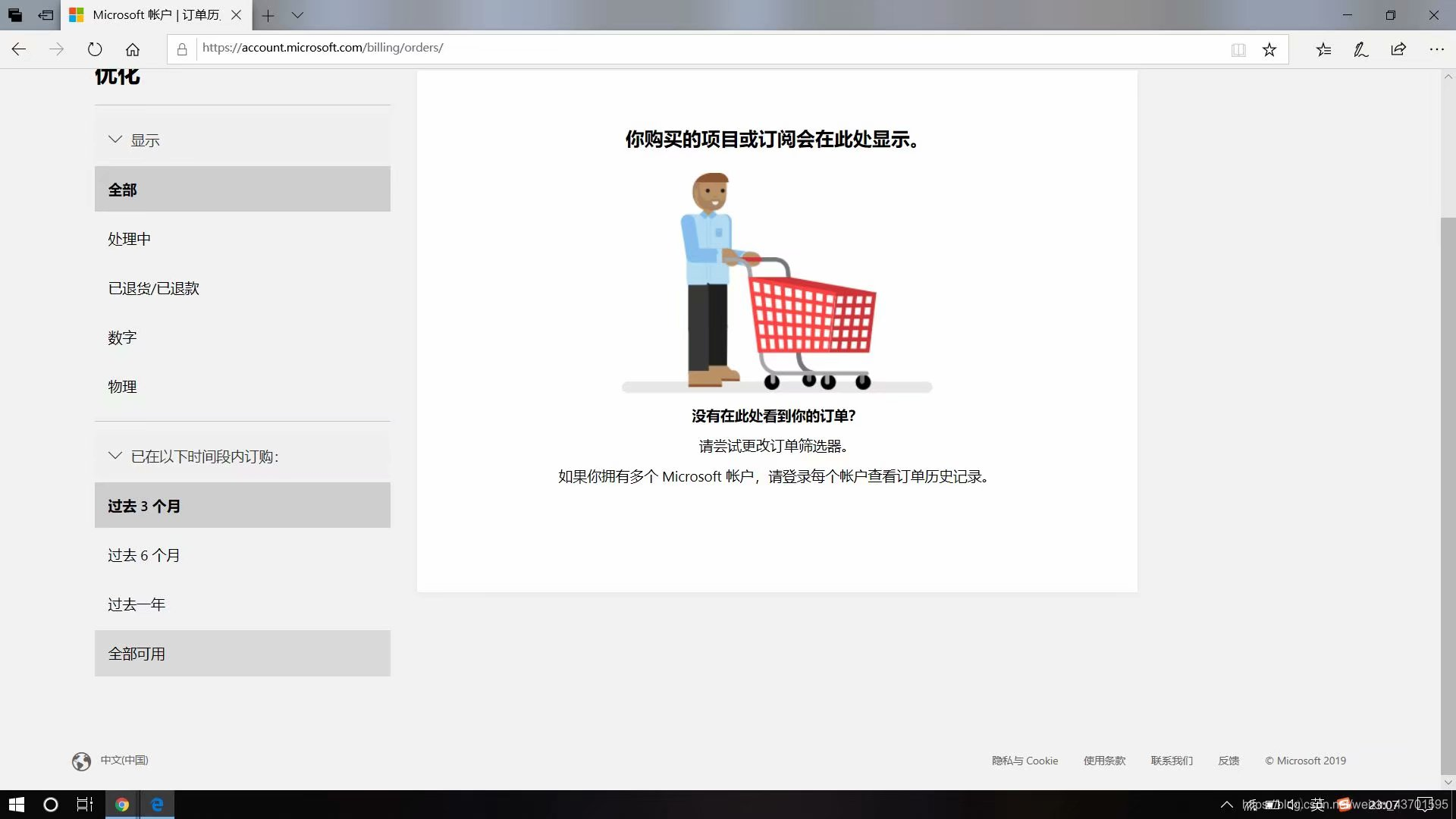Open reading view icon in address bar
The width and height of the screenshot is (1456, 819).
tap(1238, 50)
